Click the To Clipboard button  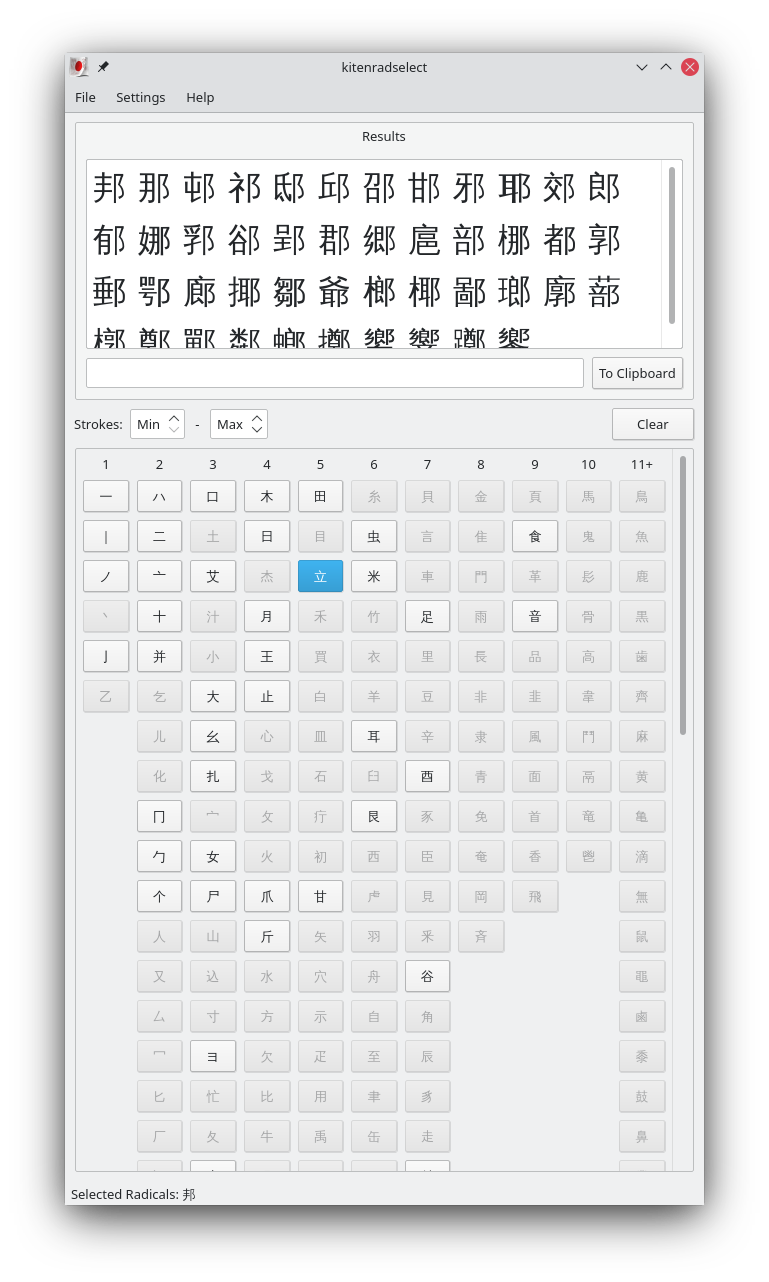click(637, 373)
